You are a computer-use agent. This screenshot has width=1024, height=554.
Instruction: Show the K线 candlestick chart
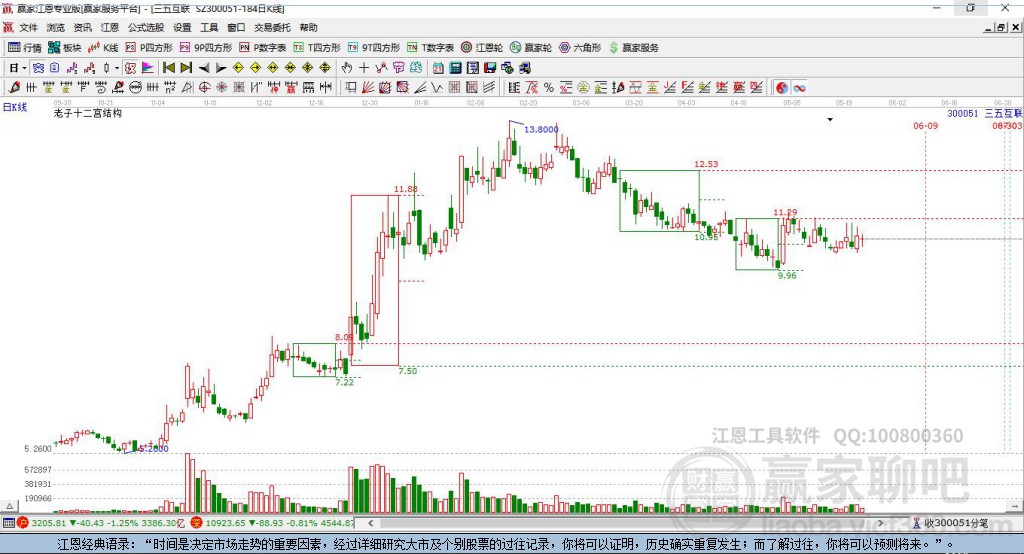point(103,48)
